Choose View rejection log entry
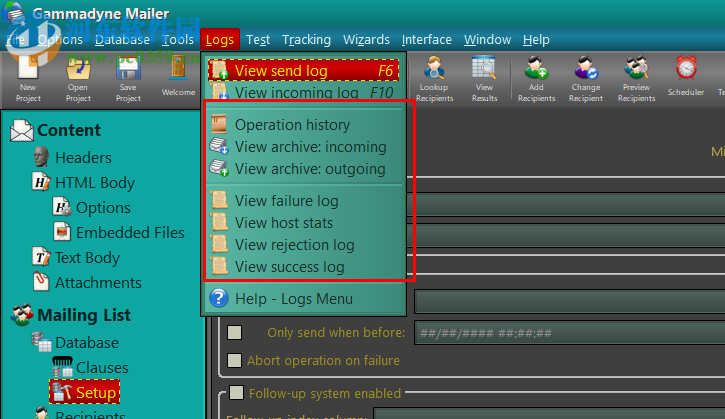 point(303,245)
